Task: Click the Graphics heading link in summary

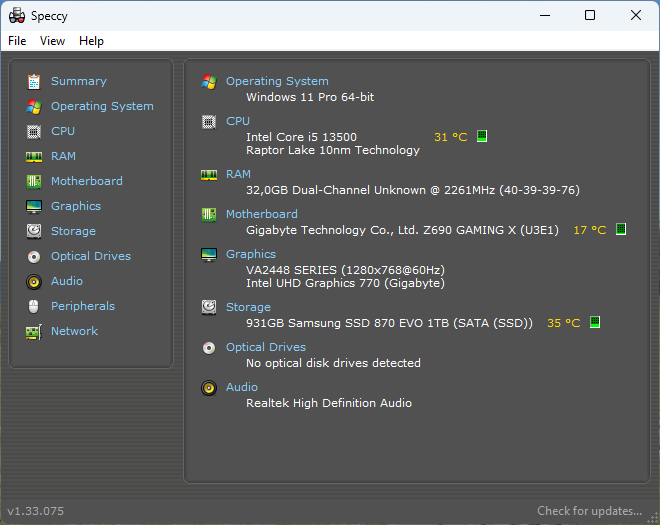Action: 251,254
